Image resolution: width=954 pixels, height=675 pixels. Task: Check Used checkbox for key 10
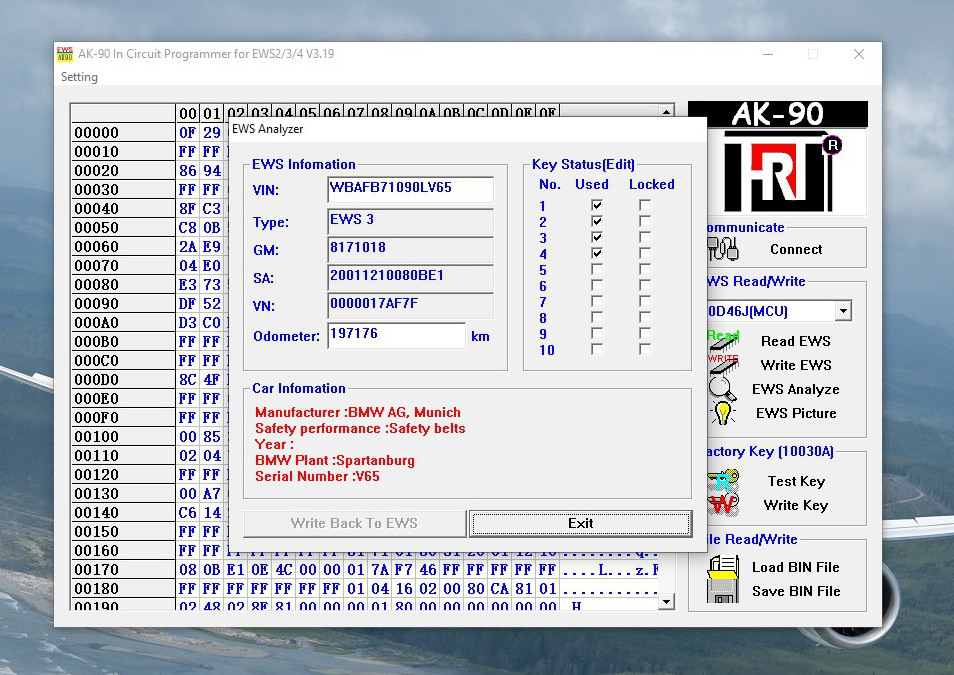tap(597, 349)
